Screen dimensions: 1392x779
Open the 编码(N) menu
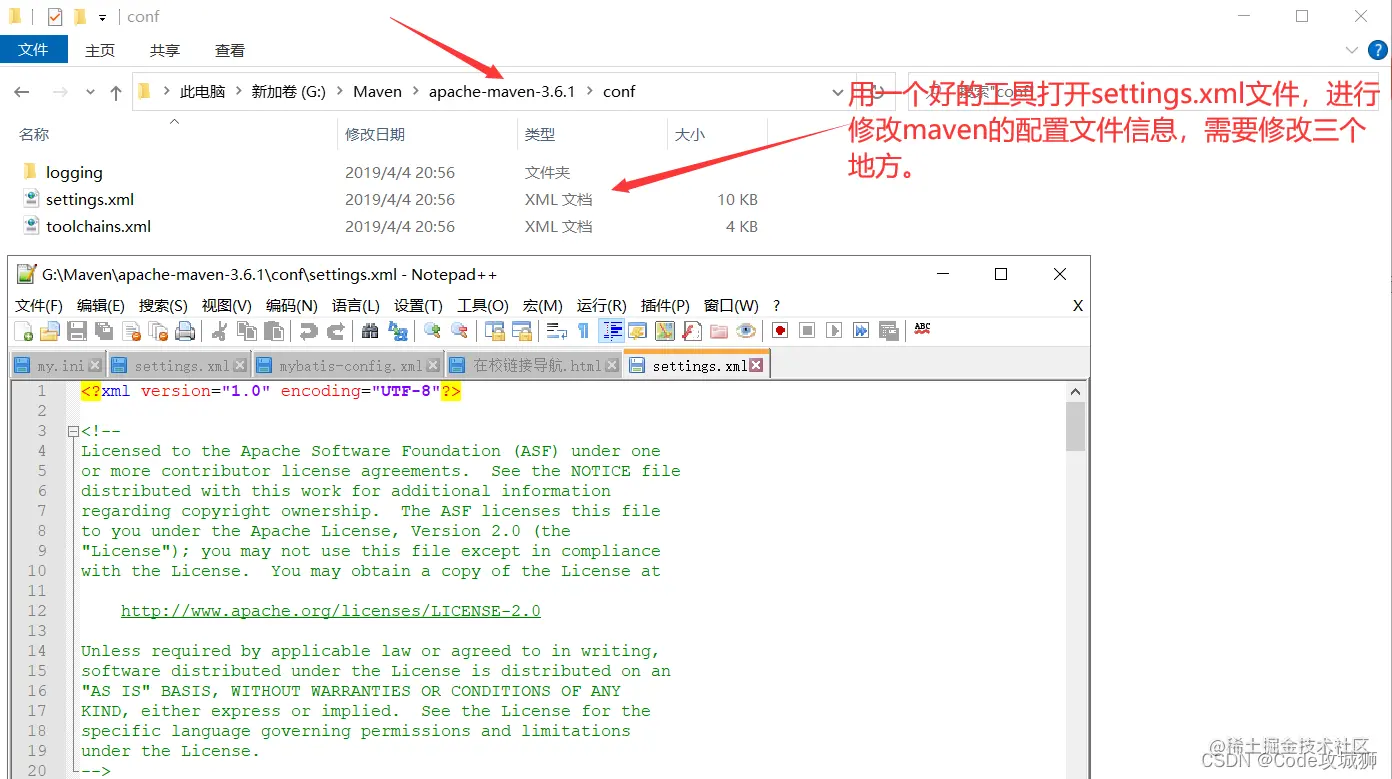tap(292, 305)
